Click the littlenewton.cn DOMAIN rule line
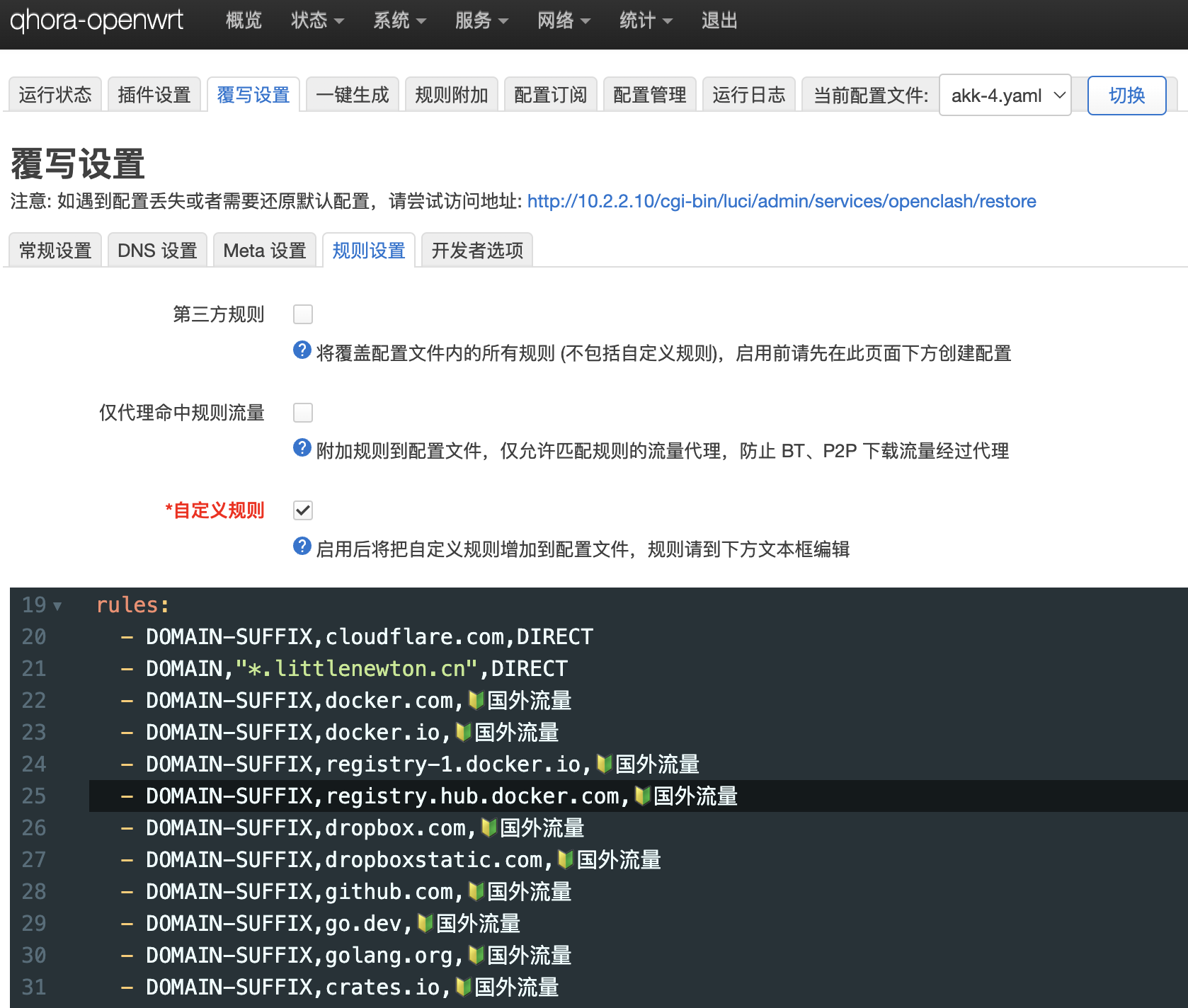The image size is (1188, 1008). click(x=344, y=669)
